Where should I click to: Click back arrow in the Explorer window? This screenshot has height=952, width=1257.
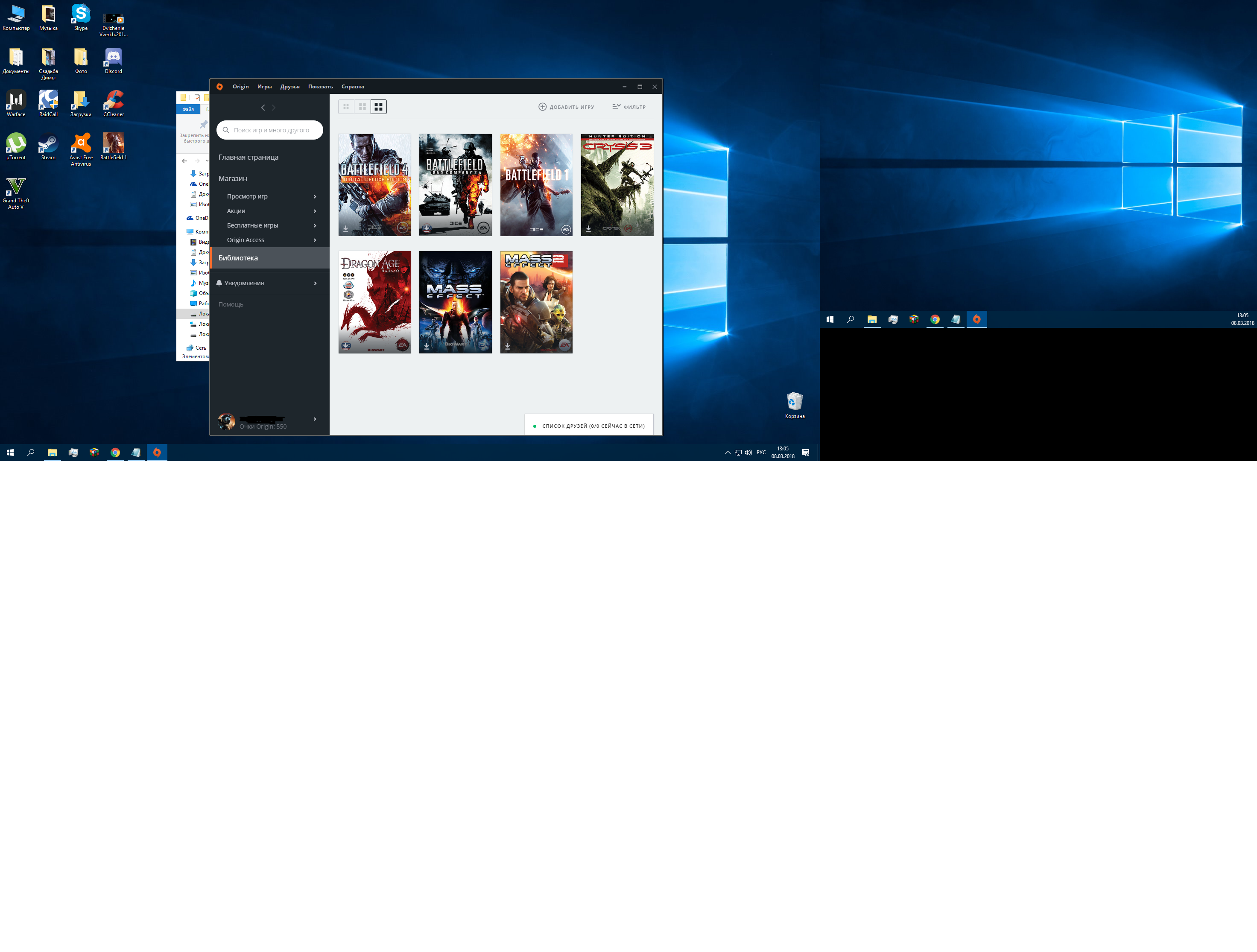[x=184, y=161]
